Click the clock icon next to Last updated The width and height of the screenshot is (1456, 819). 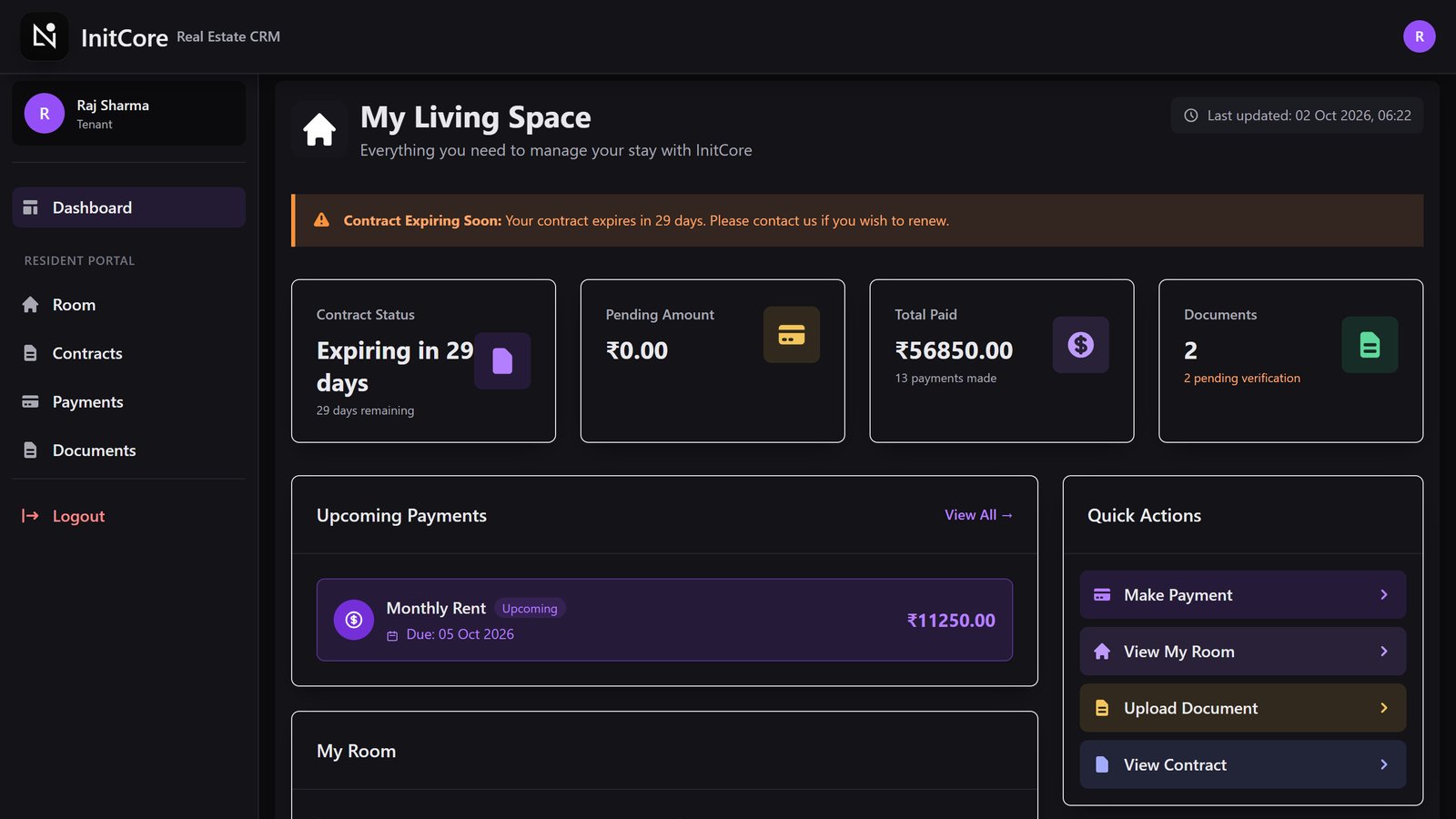pyautogui.click(x=1190, y=116)
